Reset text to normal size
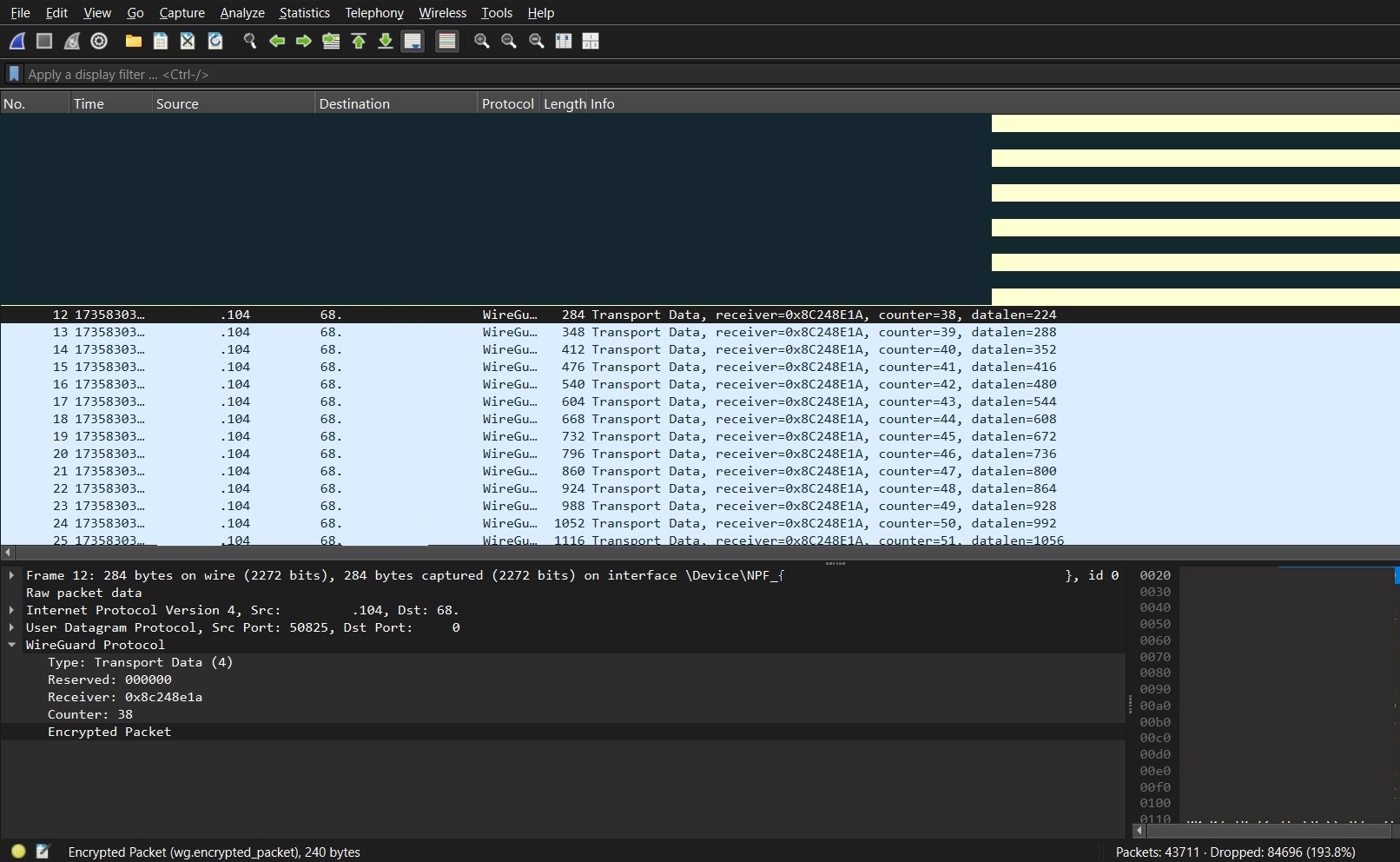Image resolution: width=1400 pixels, height=862 pixels. (537, 41)
